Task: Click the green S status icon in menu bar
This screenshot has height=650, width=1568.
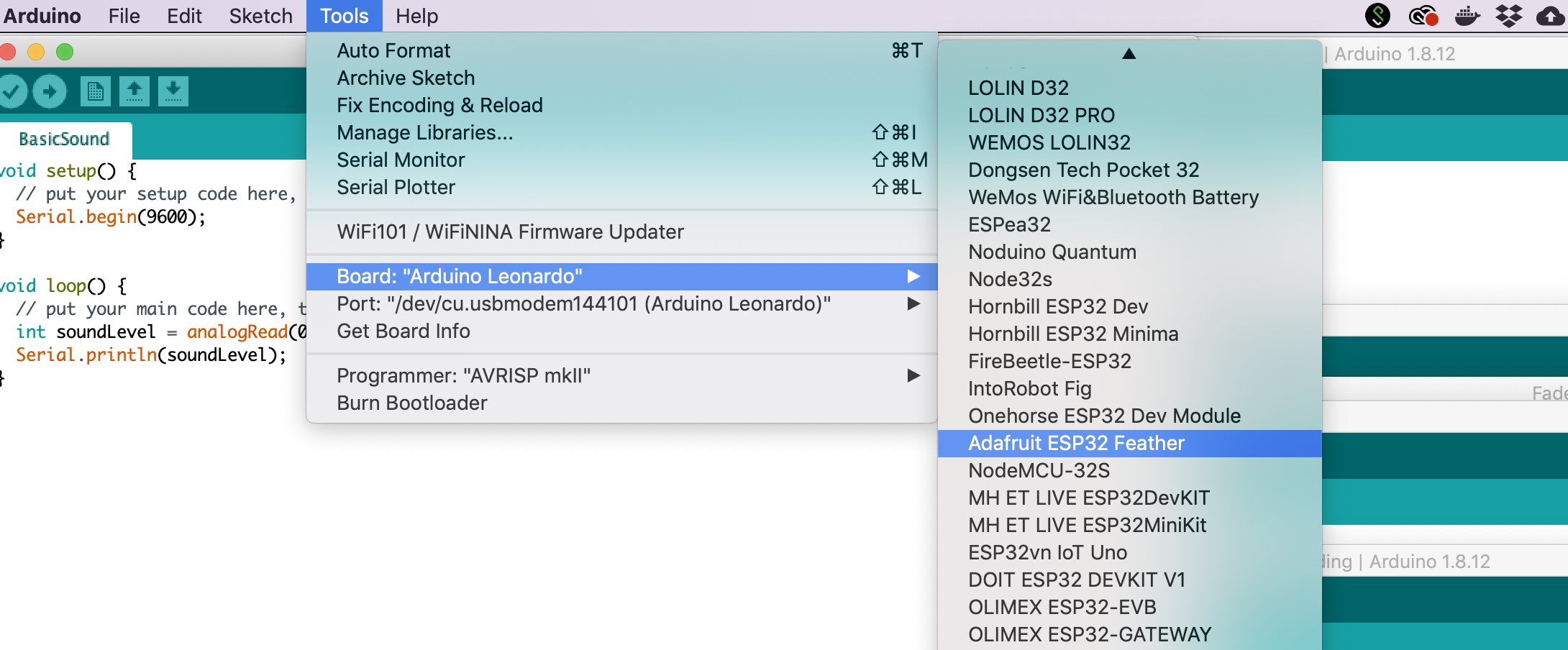Action: pyautogui.click(x=1377, y=15)
